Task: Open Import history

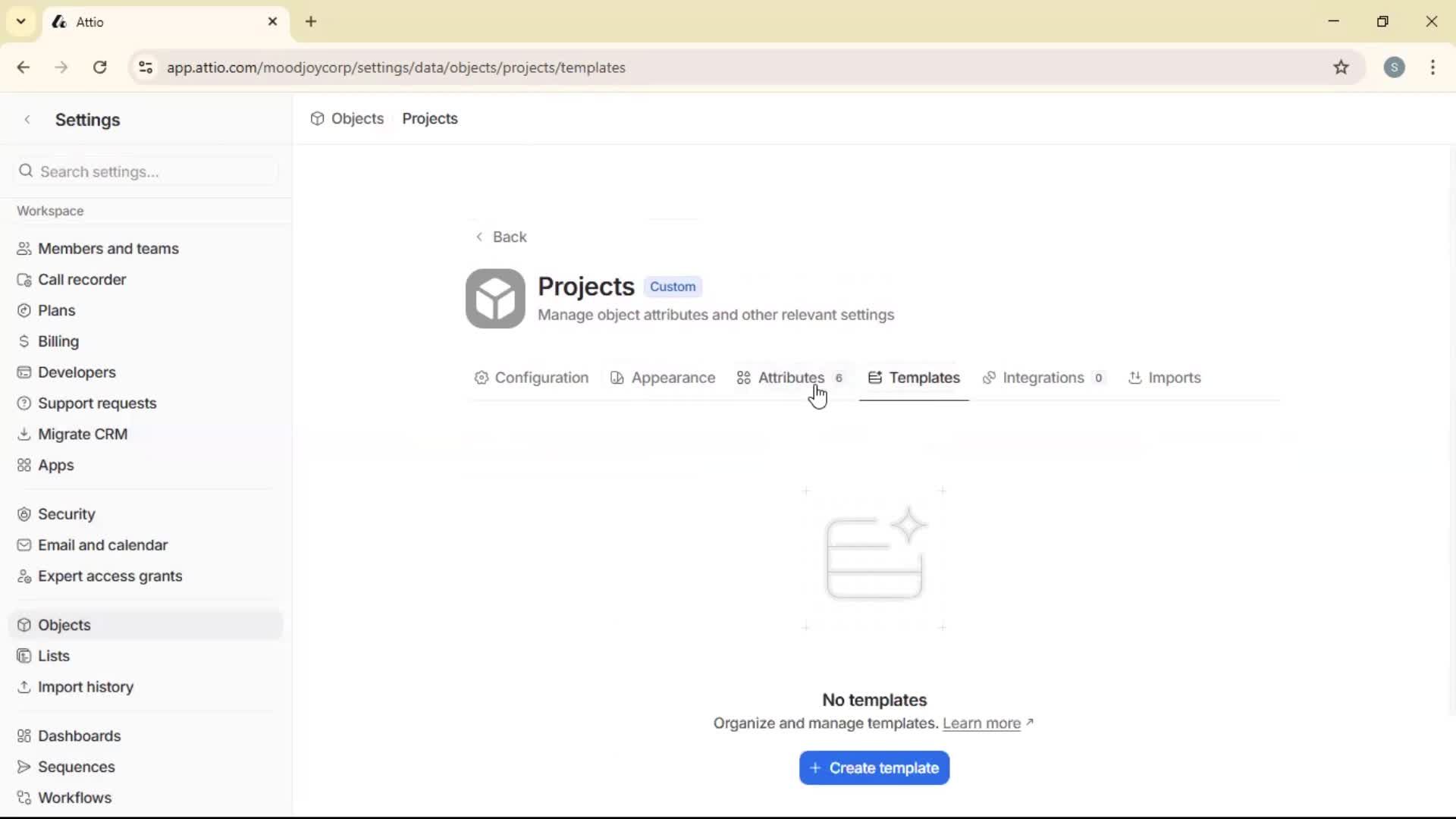Action: tap(86, 687)
